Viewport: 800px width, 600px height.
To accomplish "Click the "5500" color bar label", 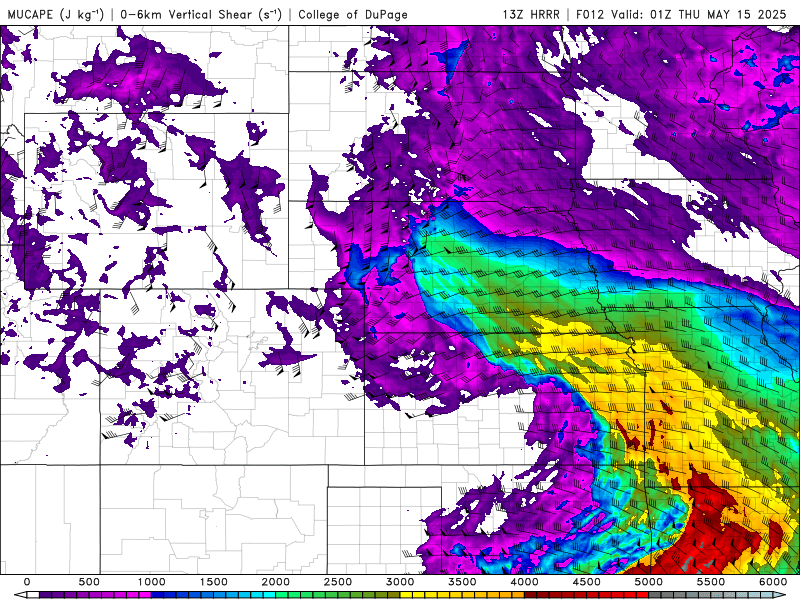I will coord(711,582).
